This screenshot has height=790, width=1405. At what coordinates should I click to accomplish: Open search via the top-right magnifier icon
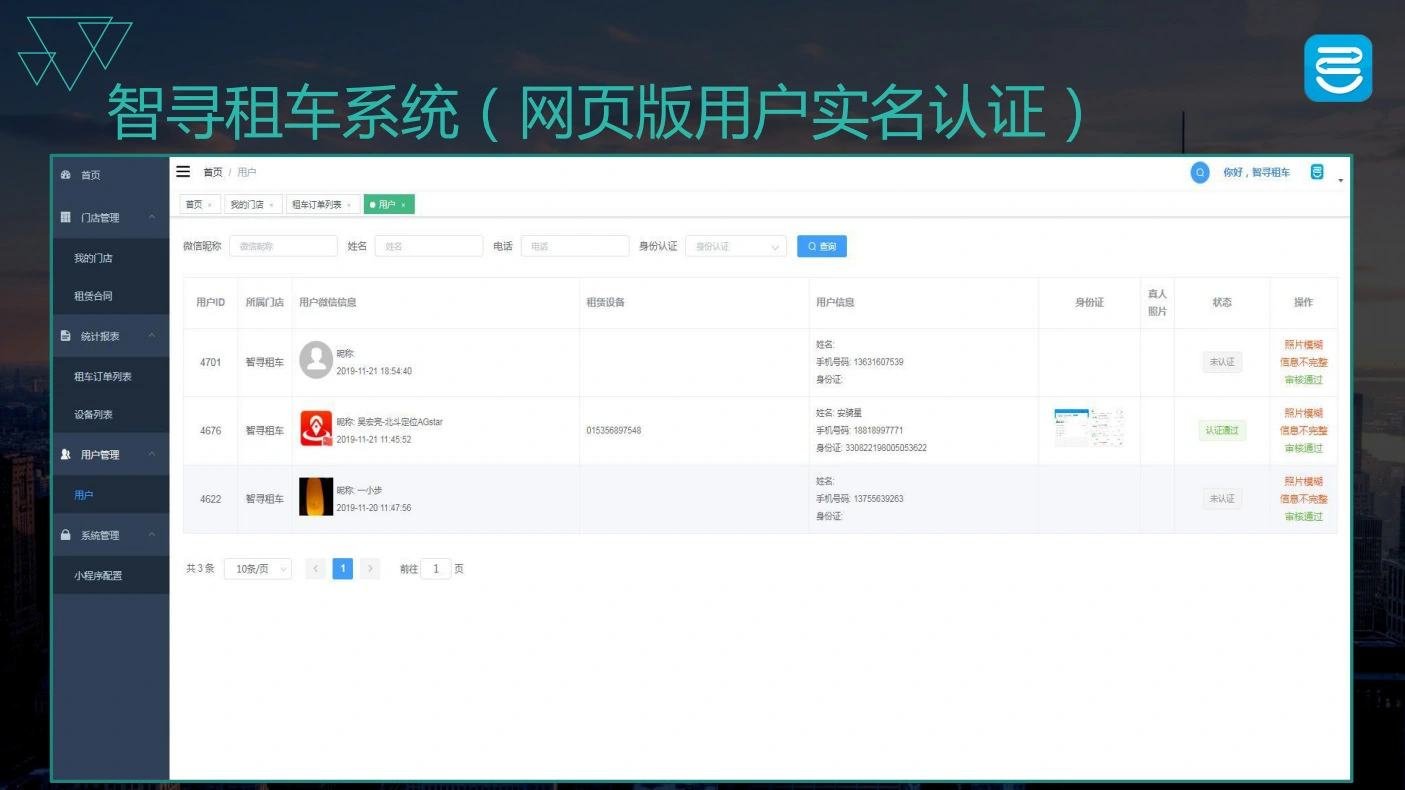pos(1199,172)
